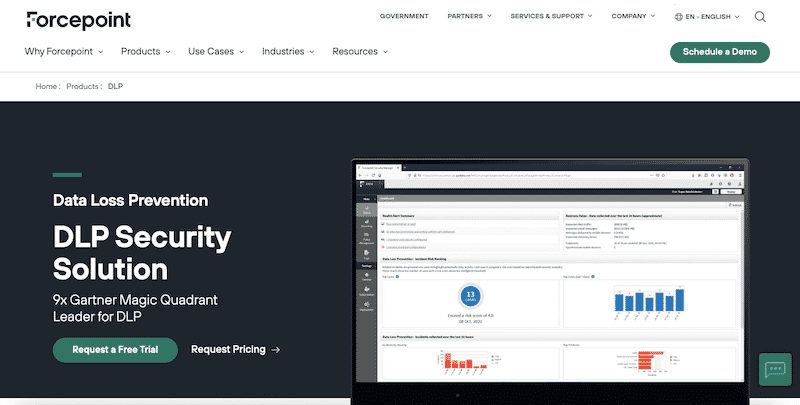This screenshot has width=800, height=405.
Task: Open the Government link
Action: coord(404,16)
